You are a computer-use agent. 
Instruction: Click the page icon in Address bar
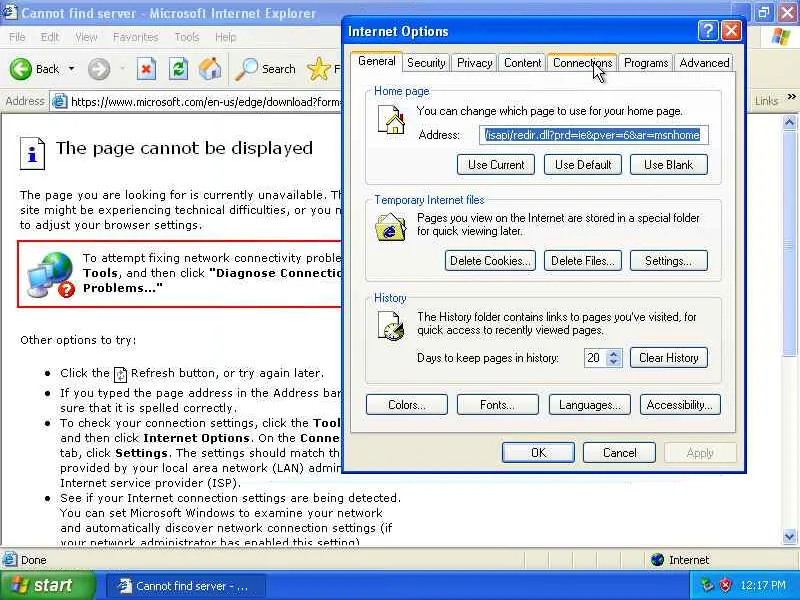click(60, 101)
